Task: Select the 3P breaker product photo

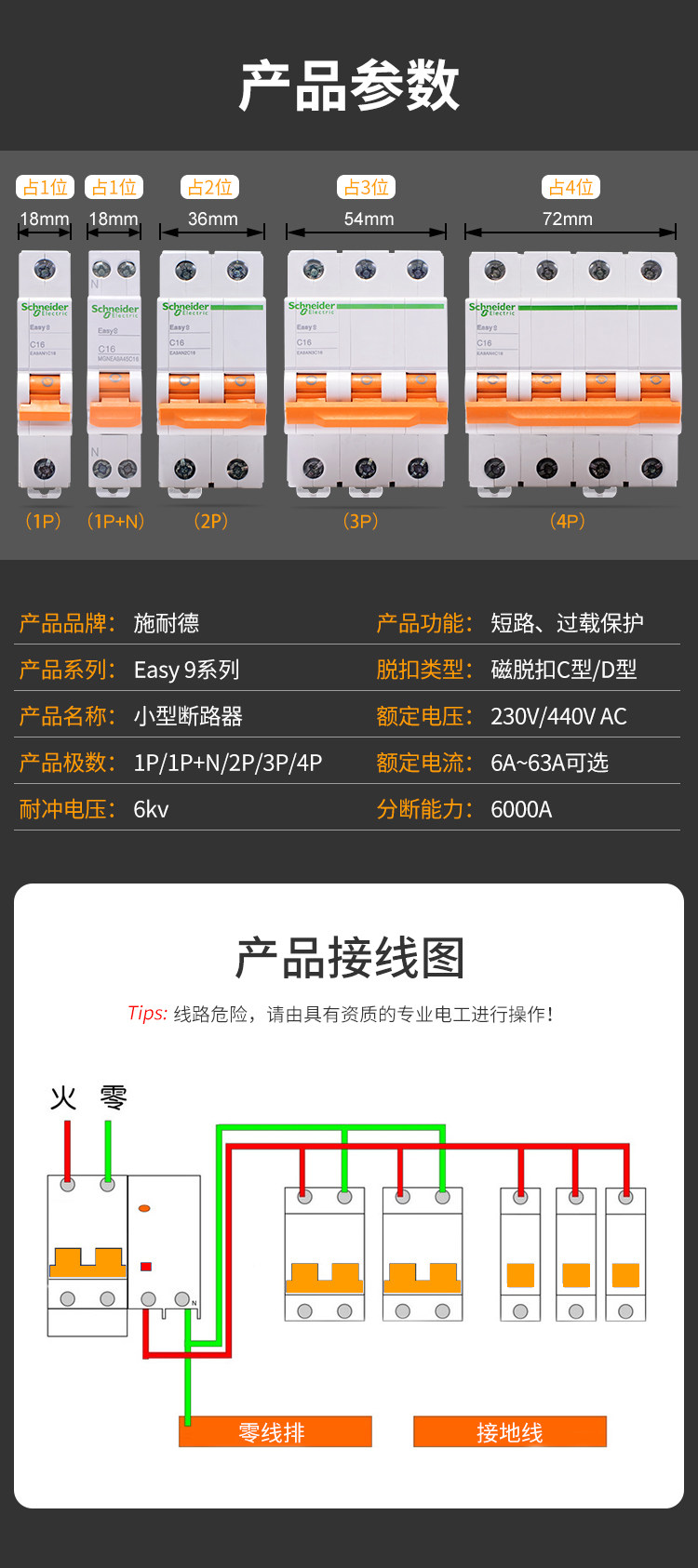Action: pyautogui.click(x=366, y=372)
